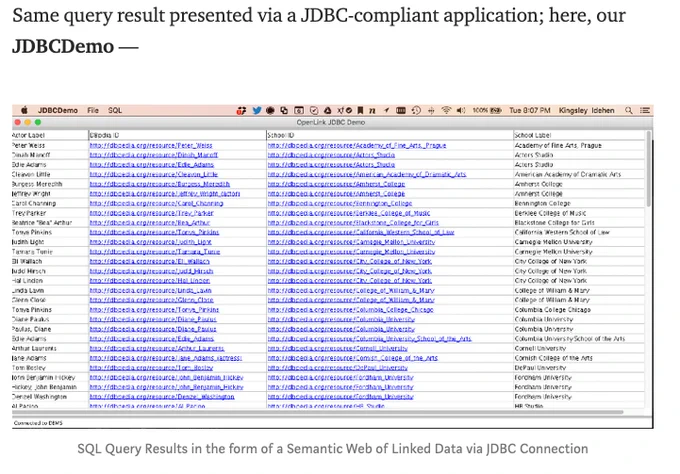680x474 pixels.
Task: Click the 'Connected to DBMS' status bar text
Action: tap(38, 423)
